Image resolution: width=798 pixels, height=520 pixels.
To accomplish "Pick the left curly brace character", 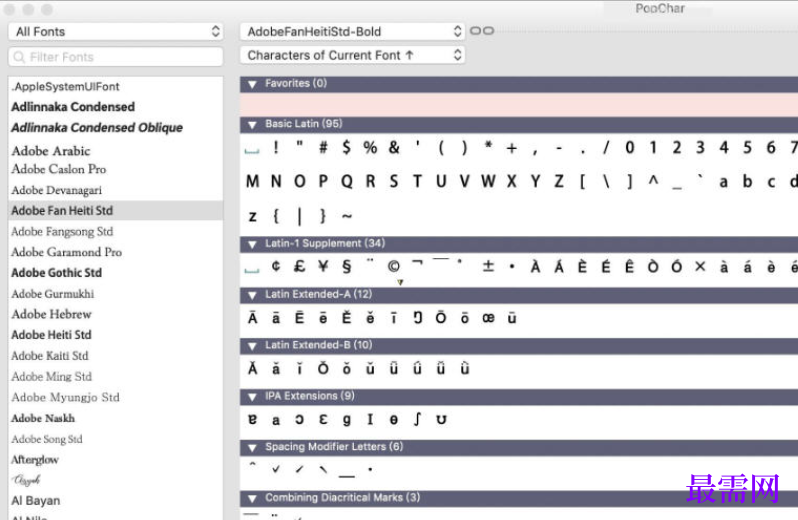I will coord(276,216).
